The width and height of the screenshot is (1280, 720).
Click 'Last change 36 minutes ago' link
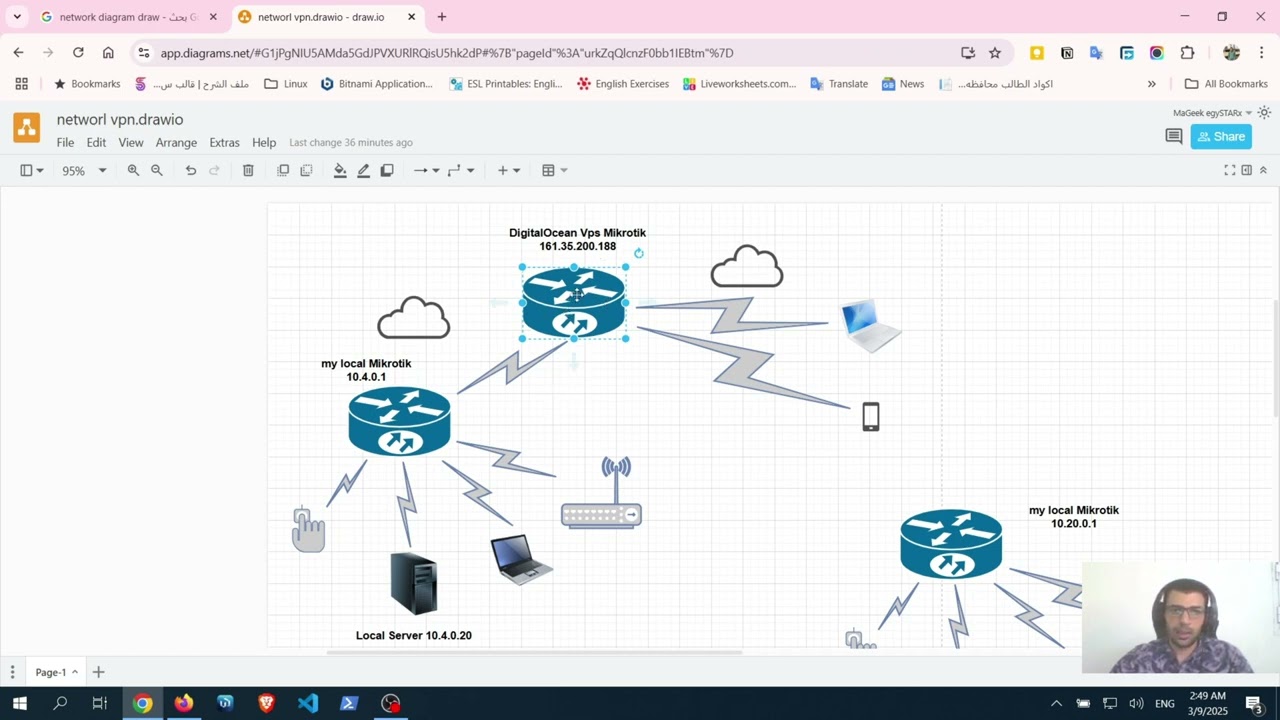point(351,143)
